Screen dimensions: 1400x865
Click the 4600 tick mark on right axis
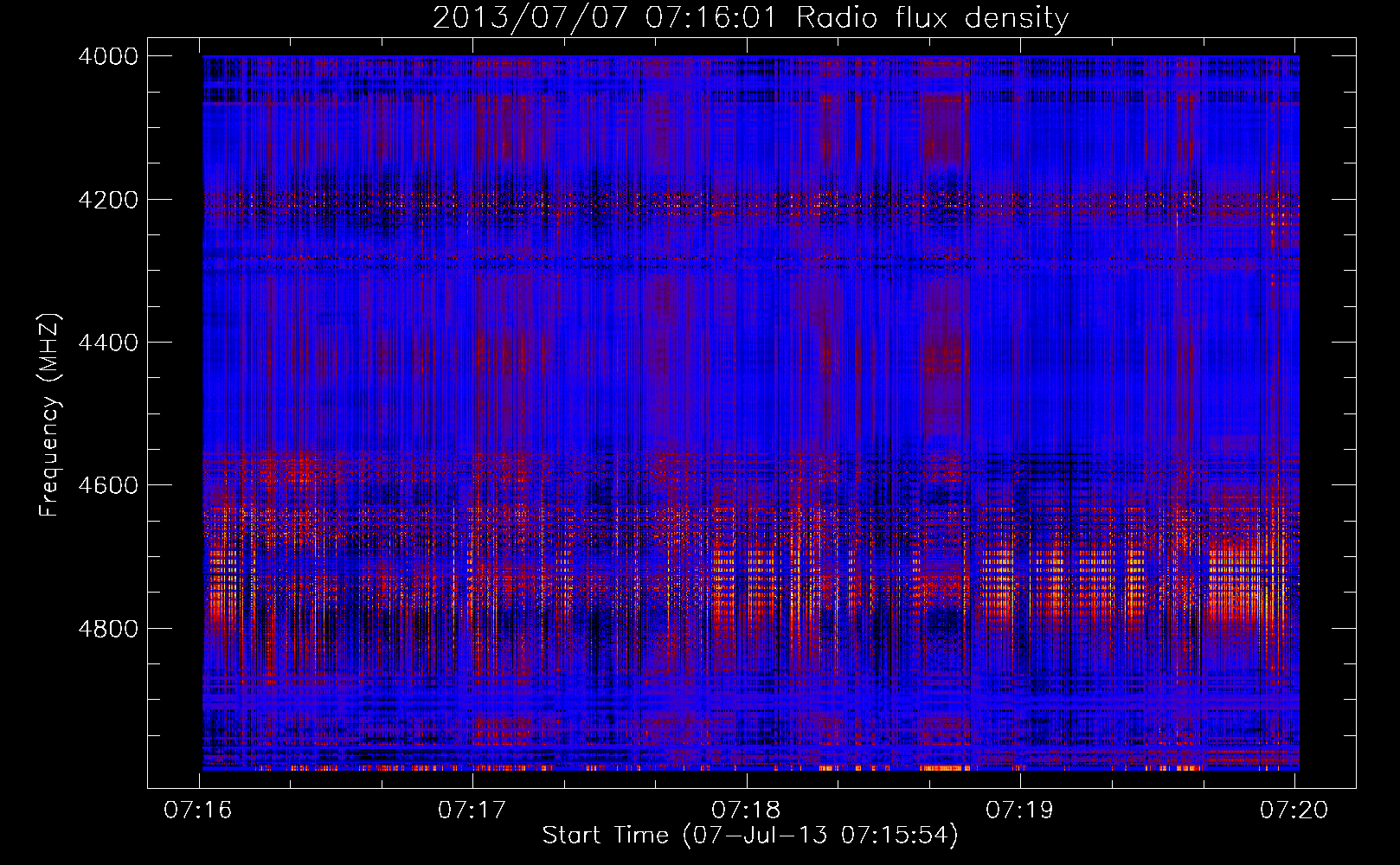1344,484
